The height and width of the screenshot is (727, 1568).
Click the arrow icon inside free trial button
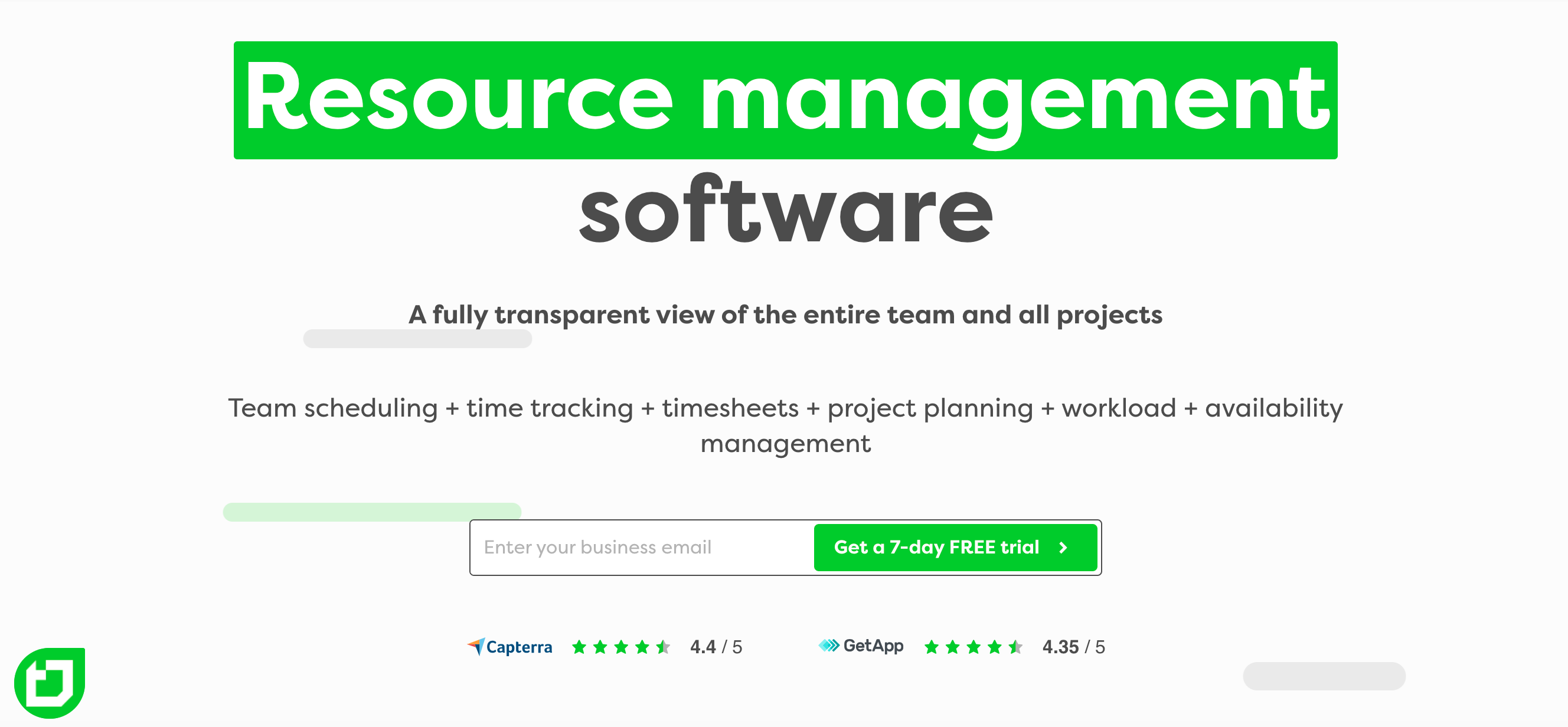[x=1068, y=548]
